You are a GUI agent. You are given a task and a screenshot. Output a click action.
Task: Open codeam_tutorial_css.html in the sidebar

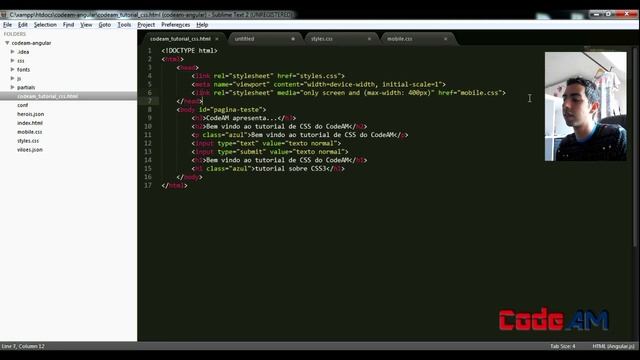(x=47, y=96)
